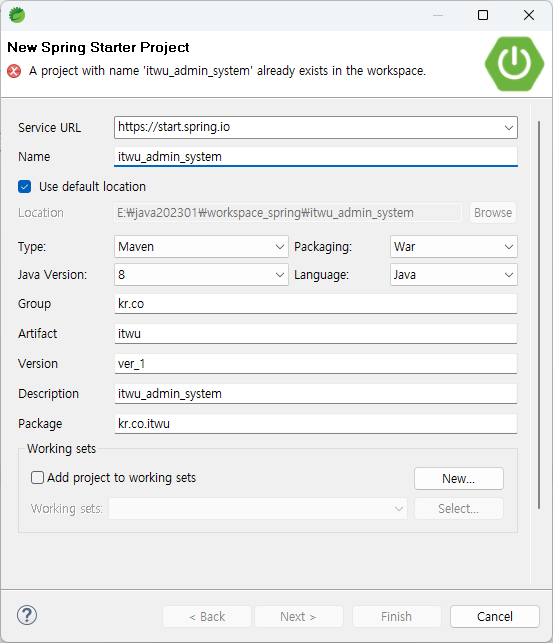Click the Package field kr.co.itwu
The width and height of the screenshot is (553, 643).
point(316,424)
